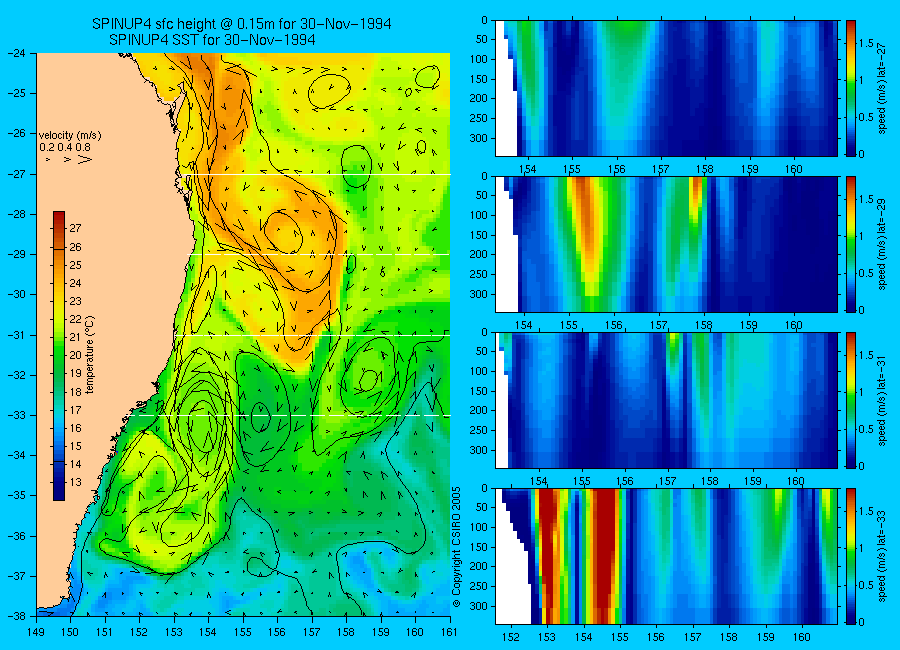Open the lat=-33 speed section panel
The height and width of the screenshot is (650, 900).
click(666, 556)
